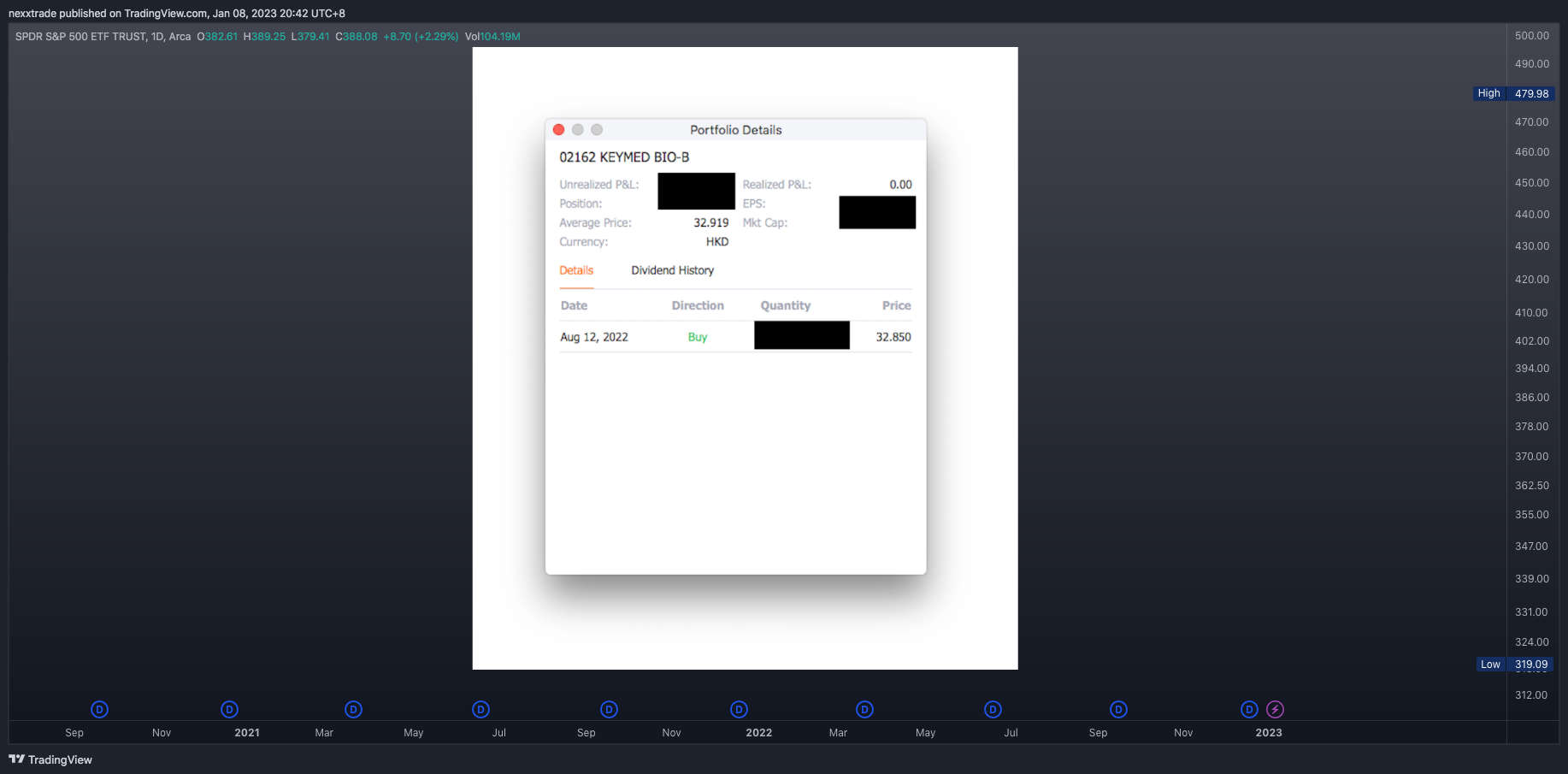Click the TradingView logo at the bottom left
This screenshot has width=1568, height=774.
50,759
